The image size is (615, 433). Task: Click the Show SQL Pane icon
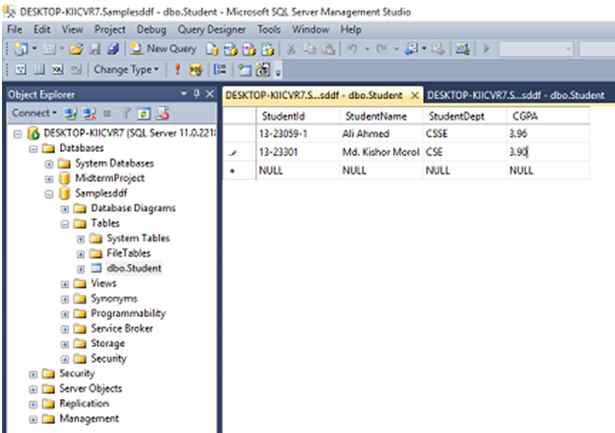pos(57,70)
